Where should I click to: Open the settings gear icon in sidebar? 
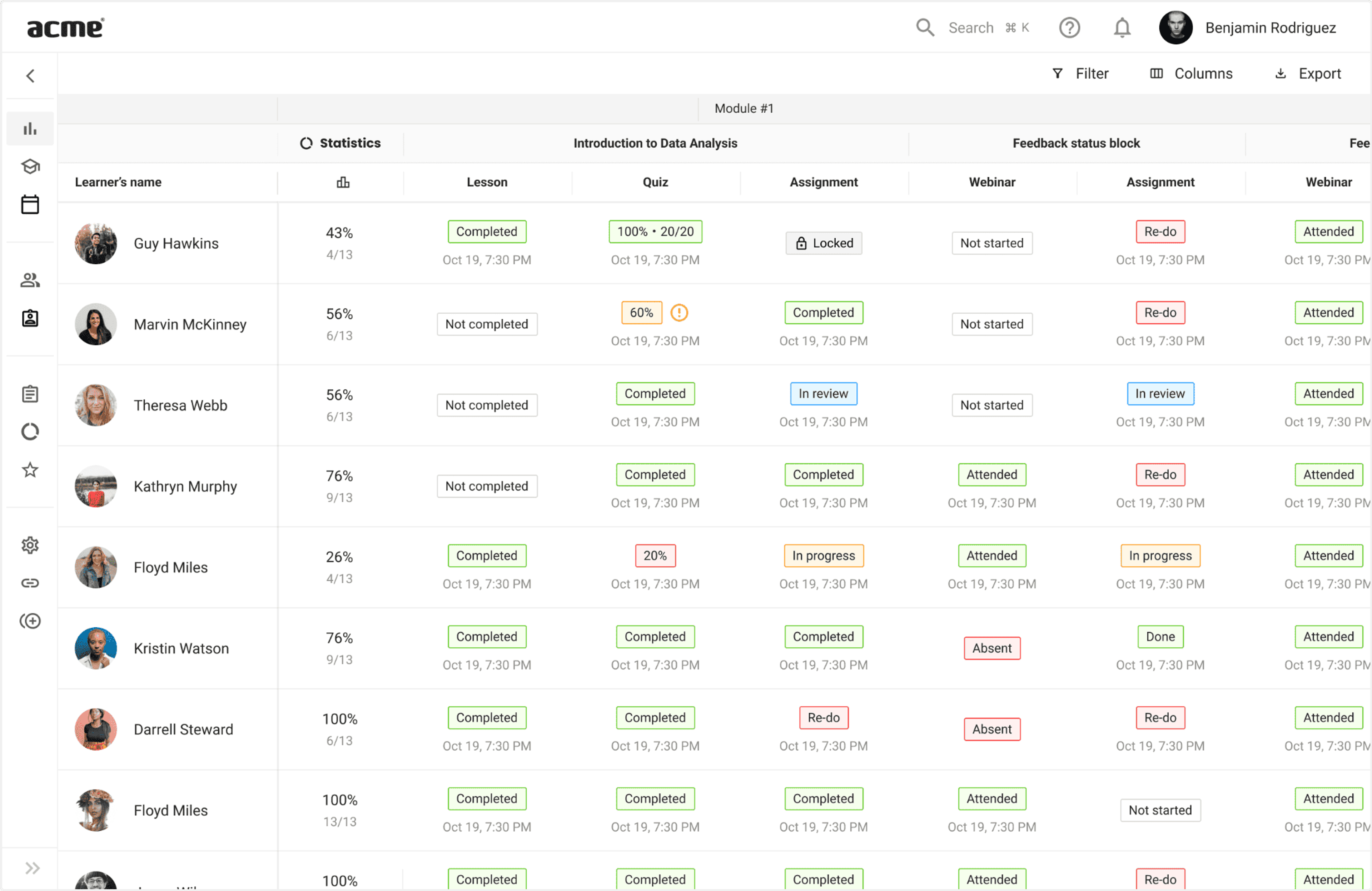[30, 544]
